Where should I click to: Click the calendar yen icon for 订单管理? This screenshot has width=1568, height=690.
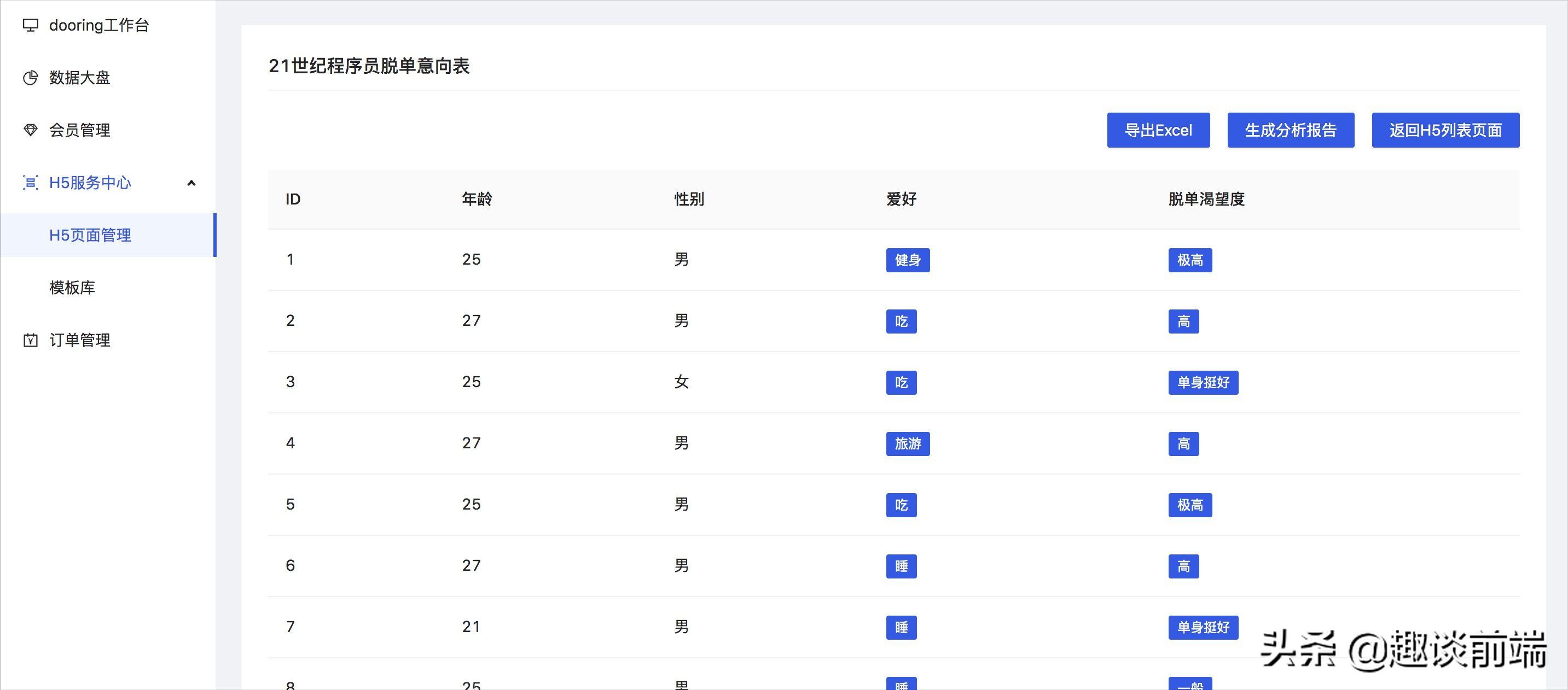31,340
